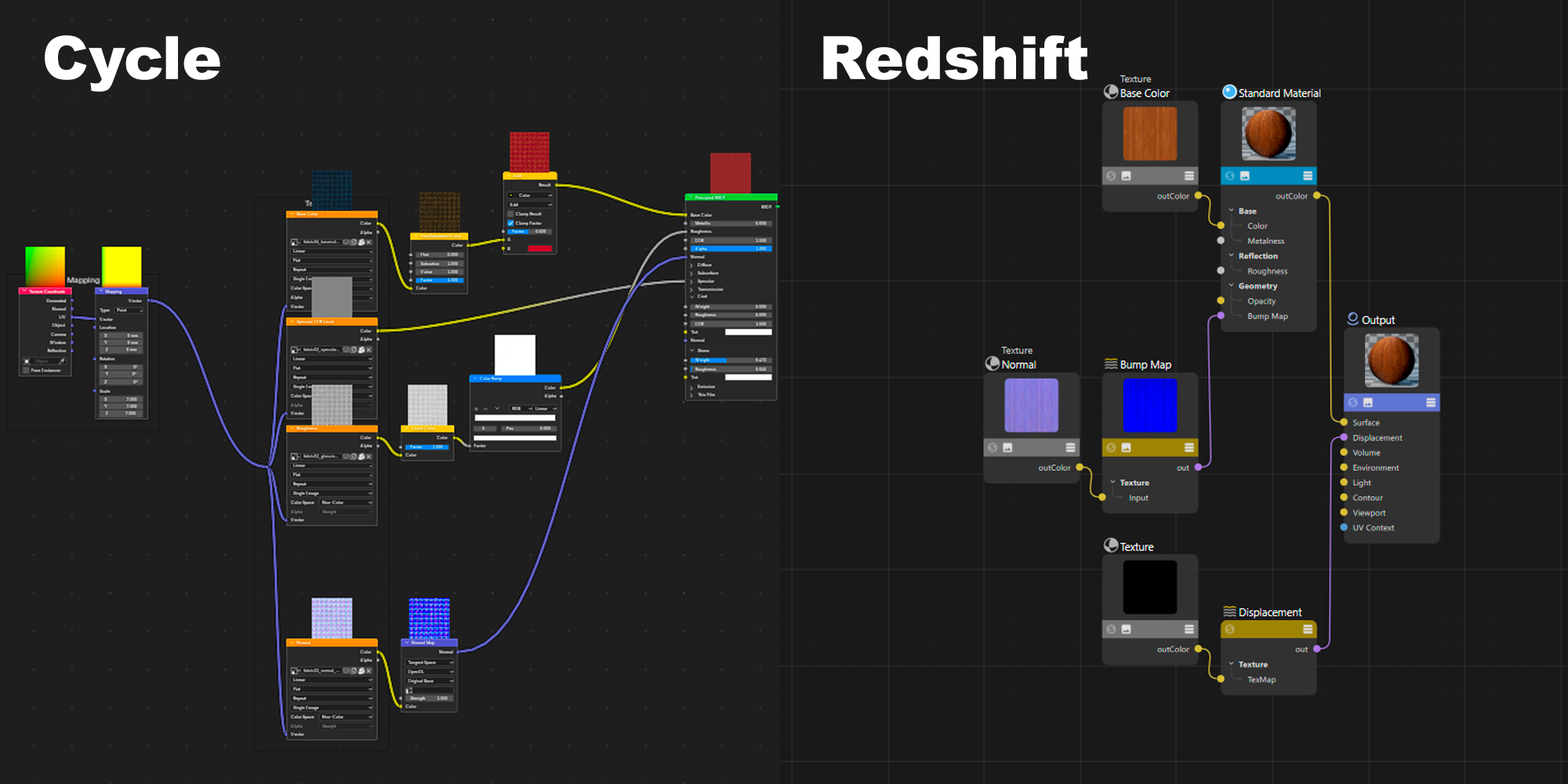Click the UV Context input on Output node
Image resolution: width=1568 pixels, height=784 pixels.
click(x=1344, y=528)
